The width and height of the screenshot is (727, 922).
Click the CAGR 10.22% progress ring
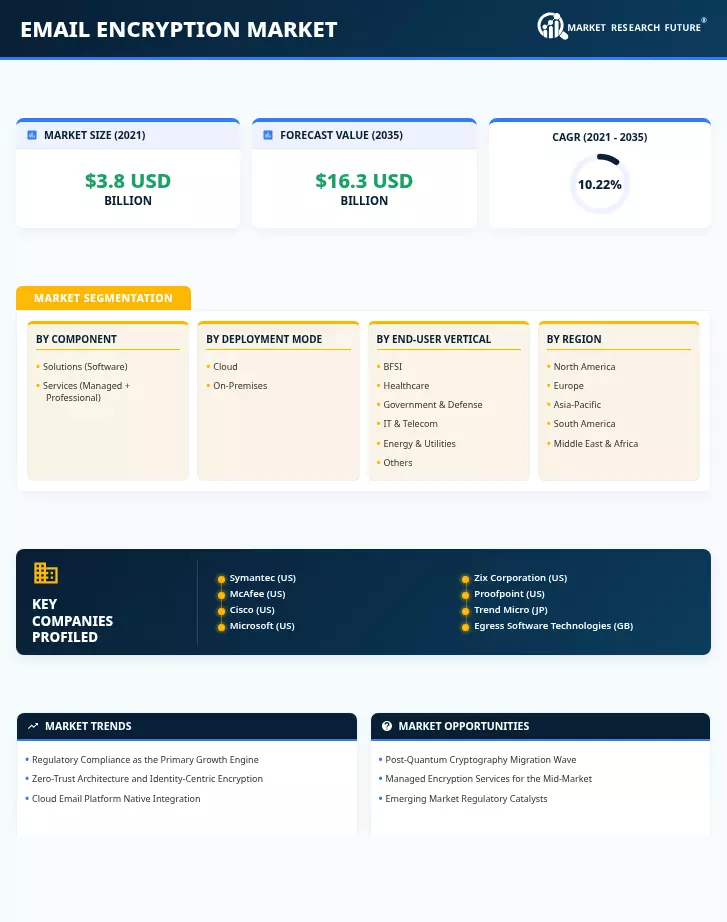click(x=599, y=184)
